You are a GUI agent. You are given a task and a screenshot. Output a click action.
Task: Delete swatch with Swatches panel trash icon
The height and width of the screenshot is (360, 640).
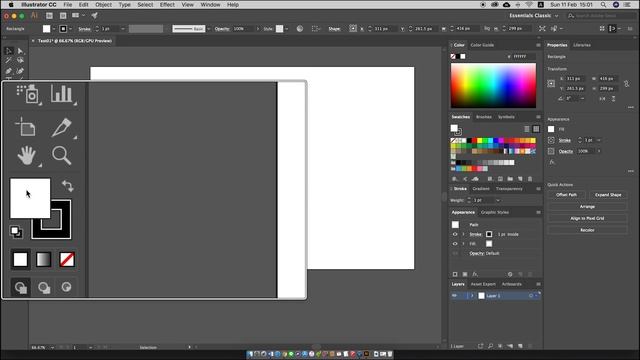[x=530, y=179]
